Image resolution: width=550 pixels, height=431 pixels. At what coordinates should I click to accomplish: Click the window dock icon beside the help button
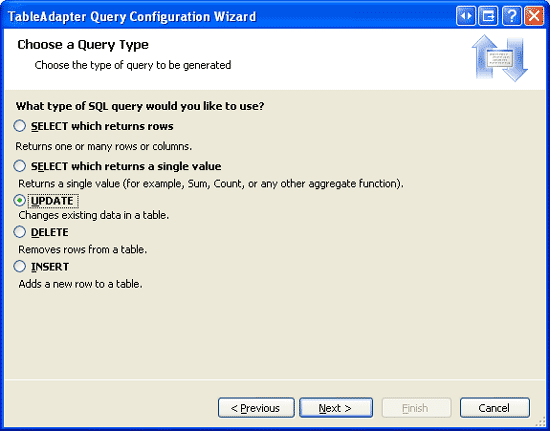click(488, 16)
